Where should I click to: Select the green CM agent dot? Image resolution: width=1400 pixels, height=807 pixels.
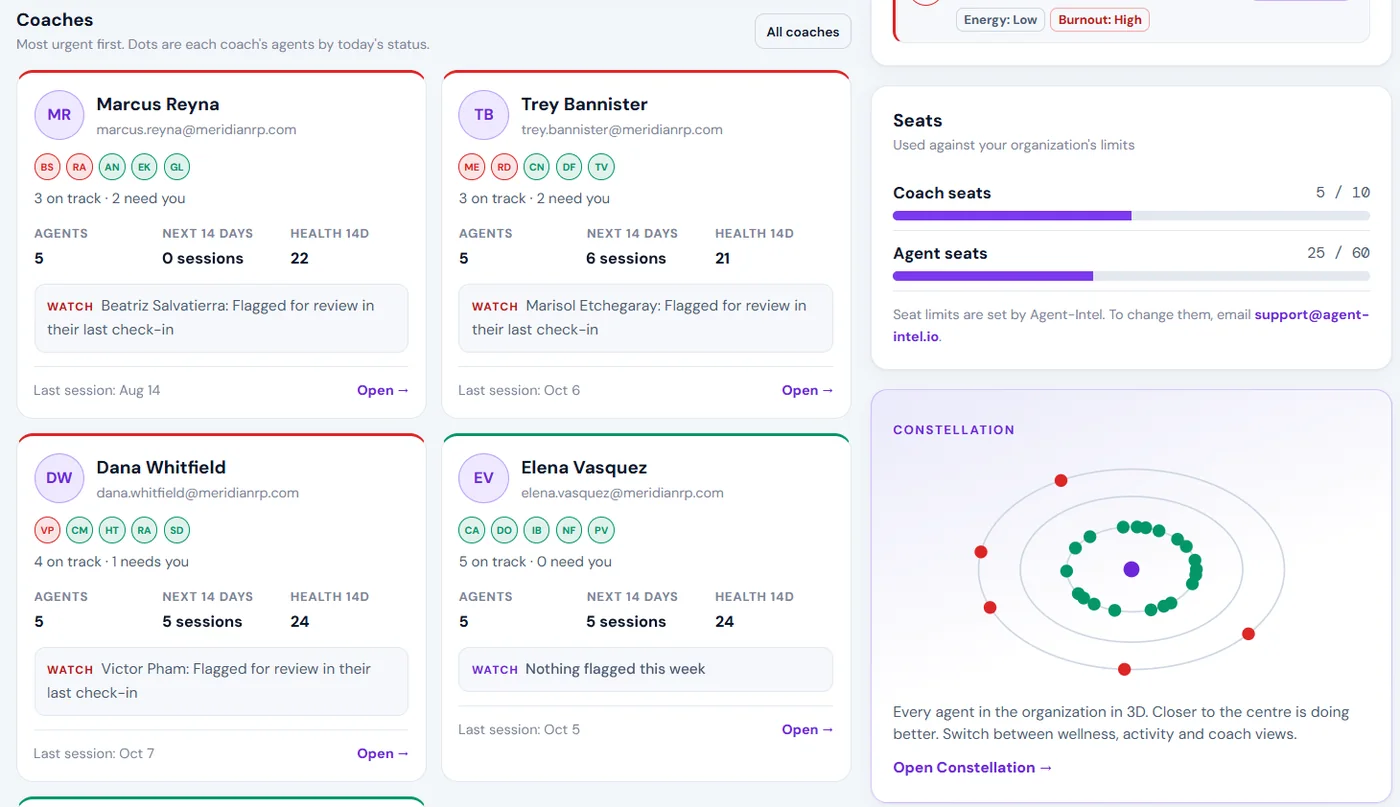click(x=79, y=530)
